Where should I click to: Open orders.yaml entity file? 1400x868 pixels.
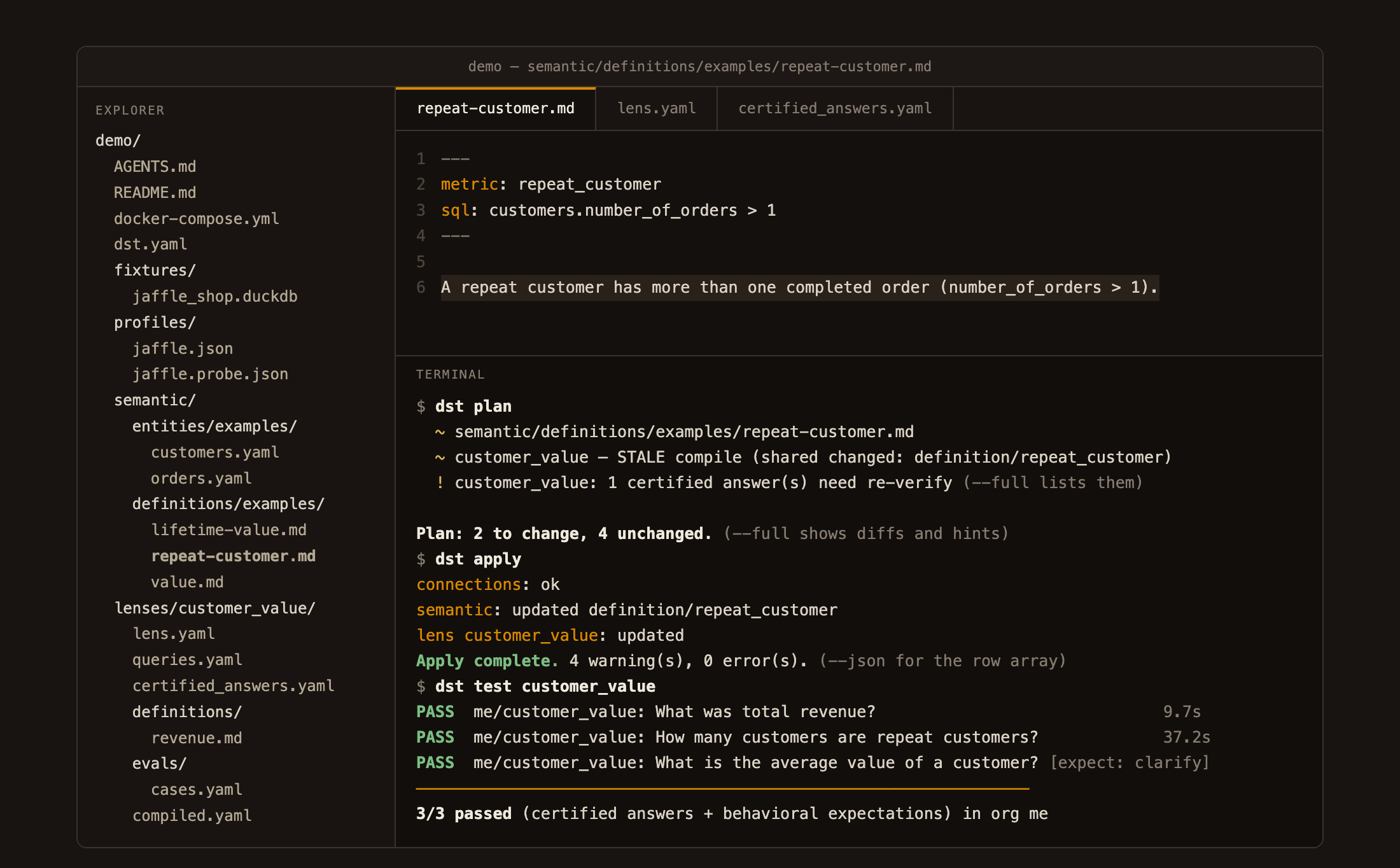201,479
